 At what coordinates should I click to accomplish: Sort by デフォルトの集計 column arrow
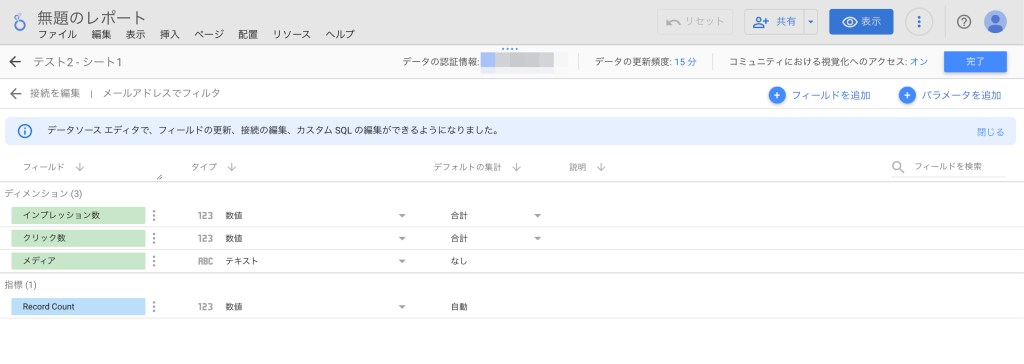pyautogui.click(x=516, y=167)
